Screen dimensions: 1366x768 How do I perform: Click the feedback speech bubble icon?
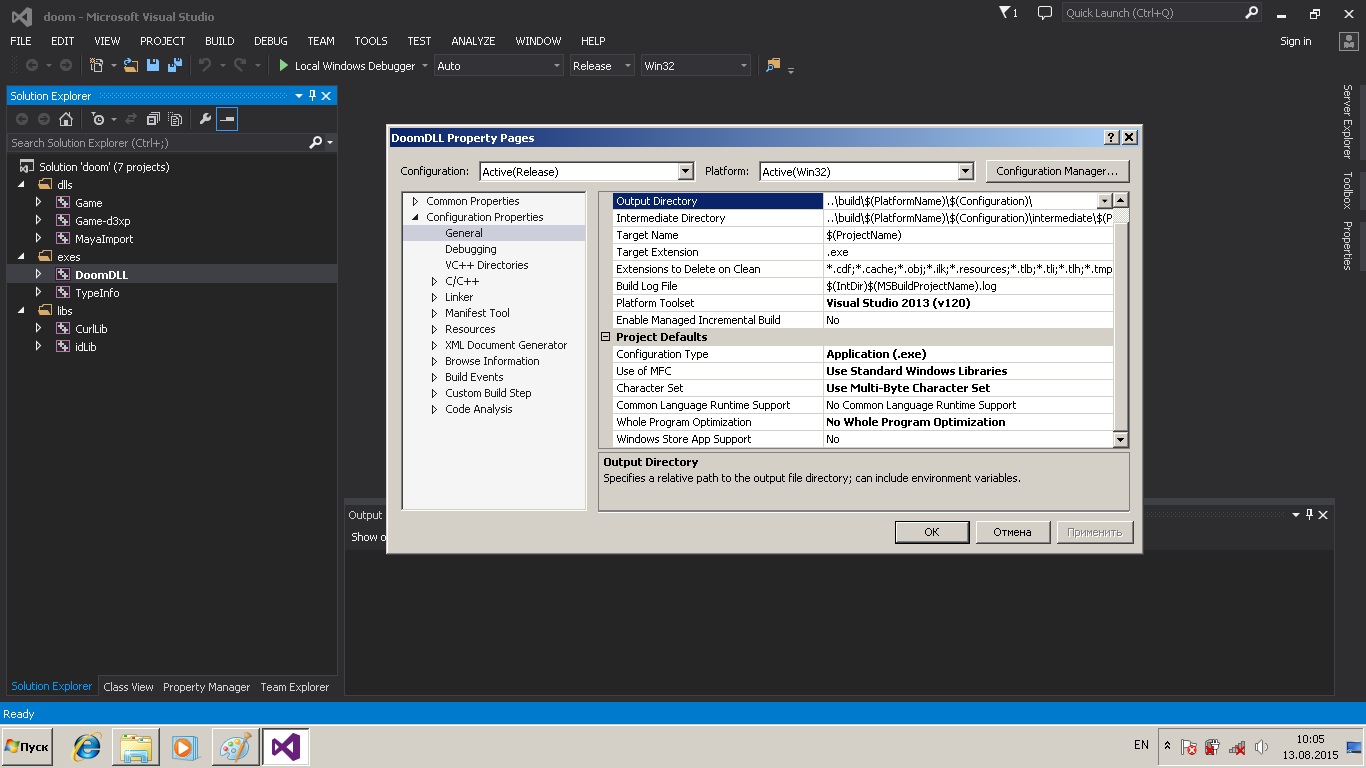pyautogui.click(x=1045, y=13)
